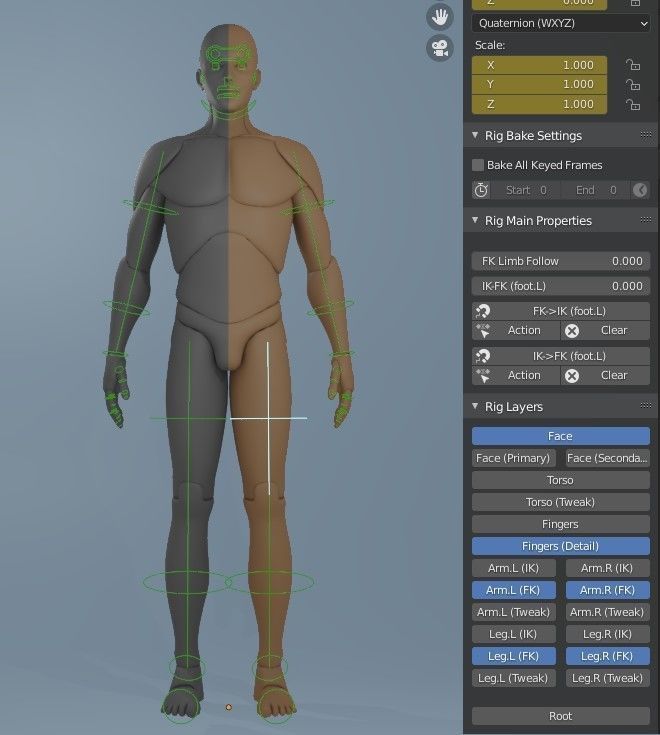660x735 pixels.
Task: Enable the Bake All Keyed Frames checkbox
Action: [478, 165]
